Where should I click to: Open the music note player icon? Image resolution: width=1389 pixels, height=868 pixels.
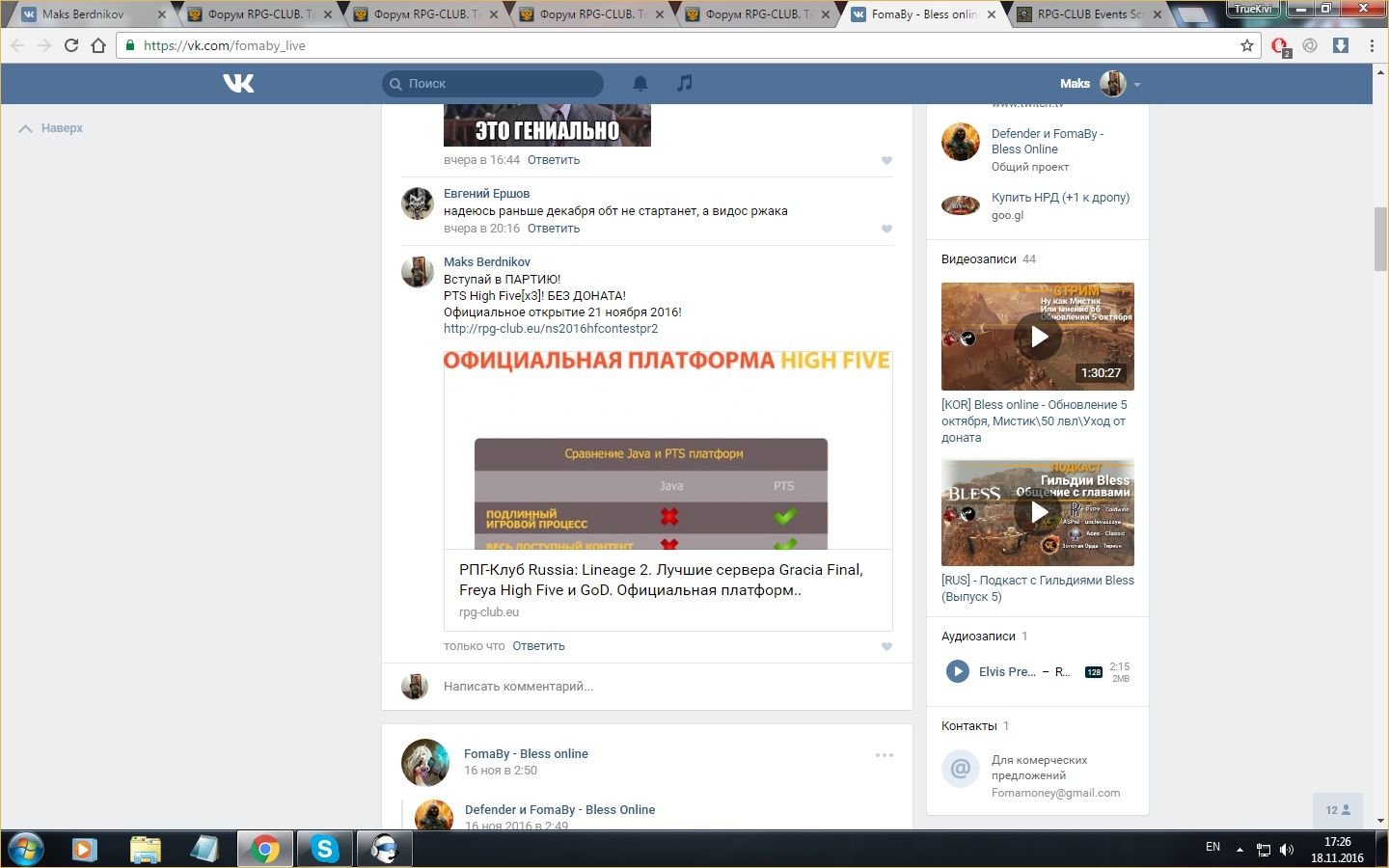(x=684, y=84)
